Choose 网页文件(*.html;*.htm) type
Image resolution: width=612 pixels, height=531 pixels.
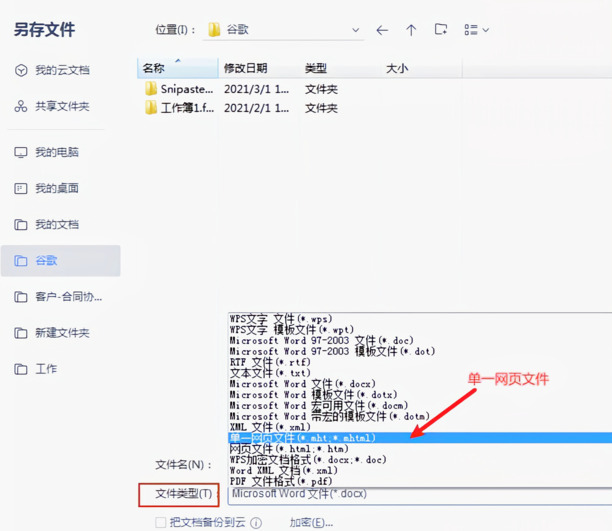pyautogui.click(x=420, y=449)
